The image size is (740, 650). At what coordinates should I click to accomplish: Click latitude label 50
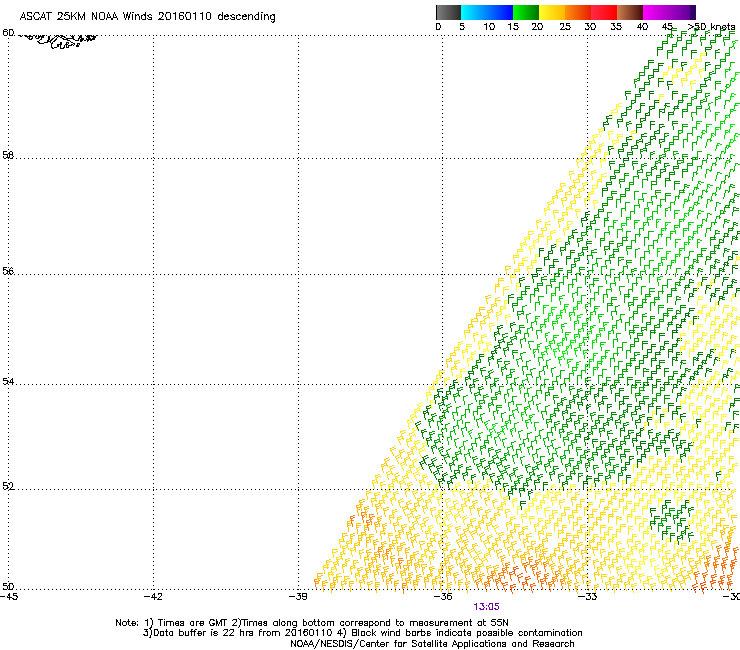(8, 587)
